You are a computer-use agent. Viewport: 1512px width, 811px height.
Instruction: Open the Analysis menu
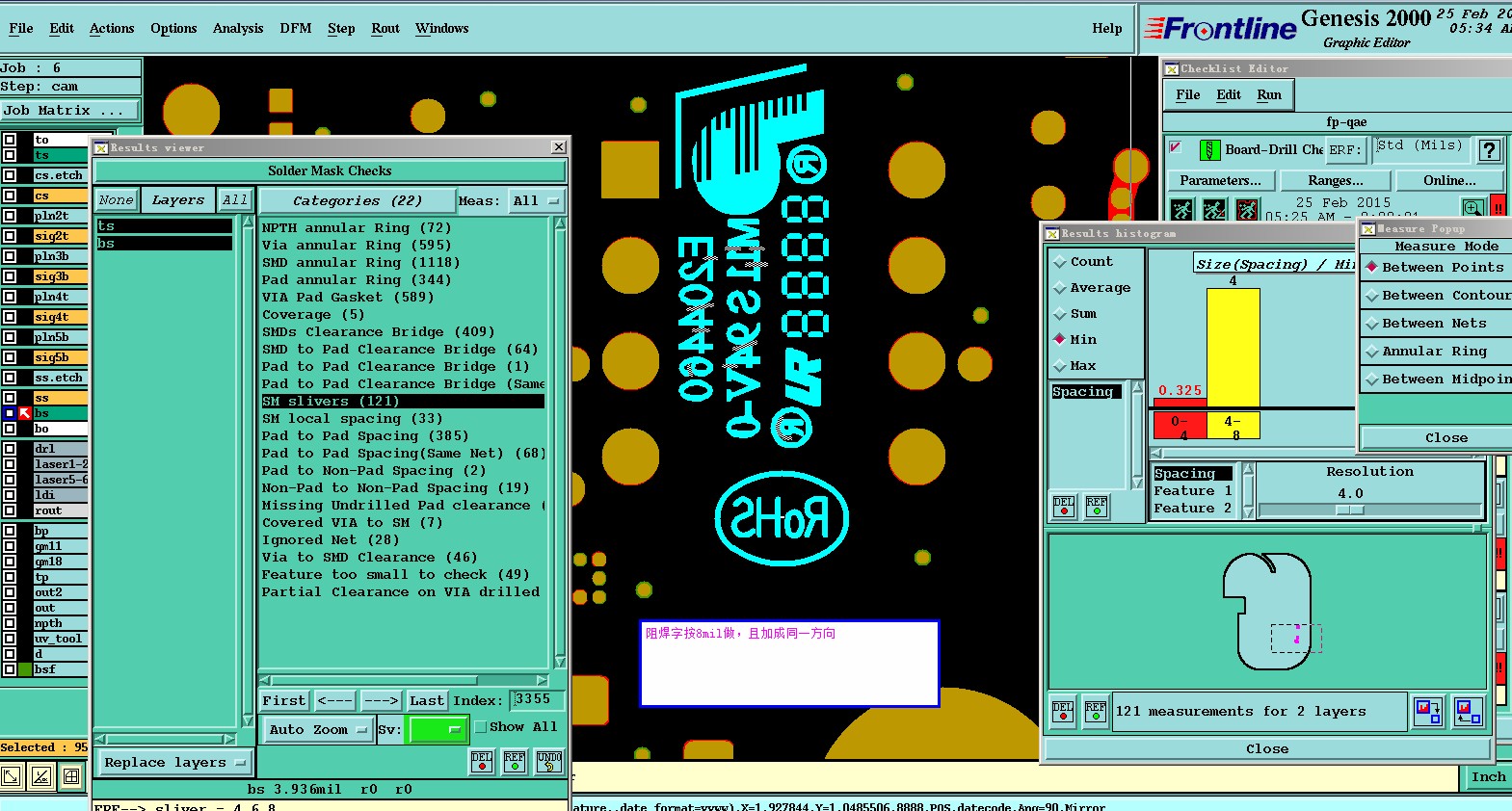coord(238,29)
